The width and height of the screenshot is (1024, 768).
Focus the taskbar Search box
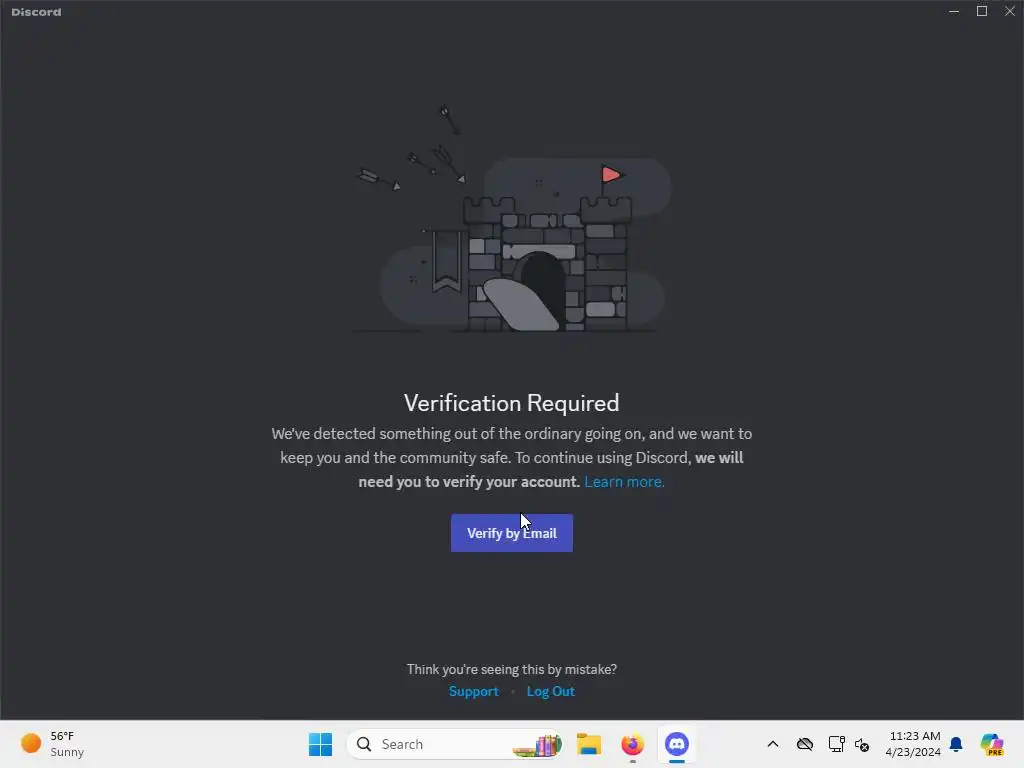[455, 744]
